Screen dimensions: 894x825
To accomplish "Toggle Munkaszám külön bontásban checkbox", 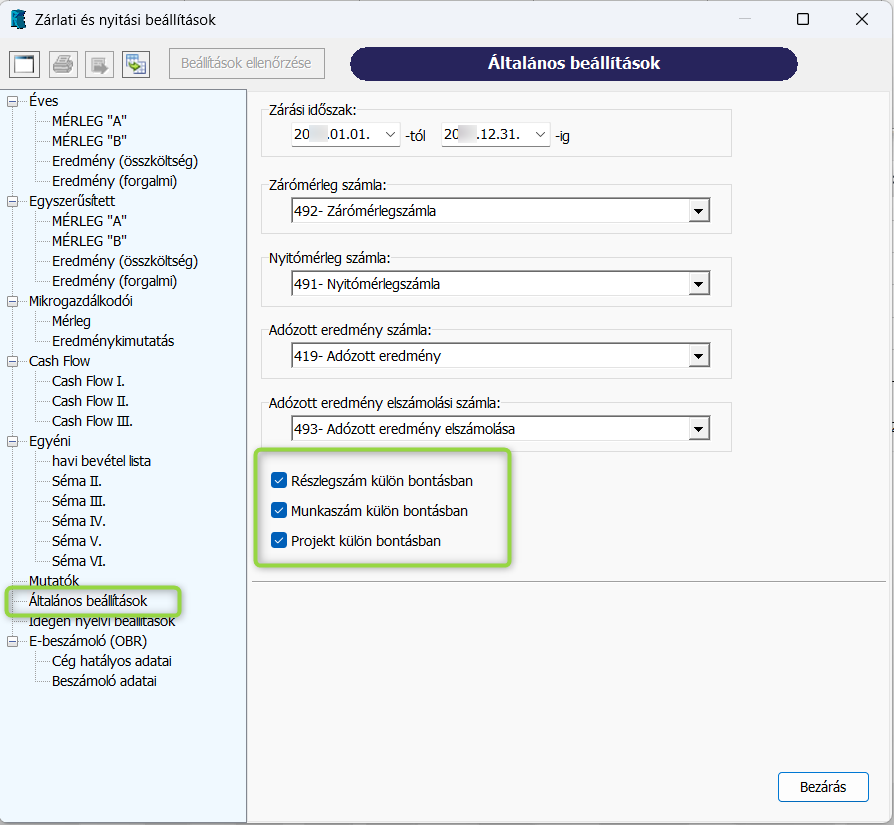I will point(279,510).
